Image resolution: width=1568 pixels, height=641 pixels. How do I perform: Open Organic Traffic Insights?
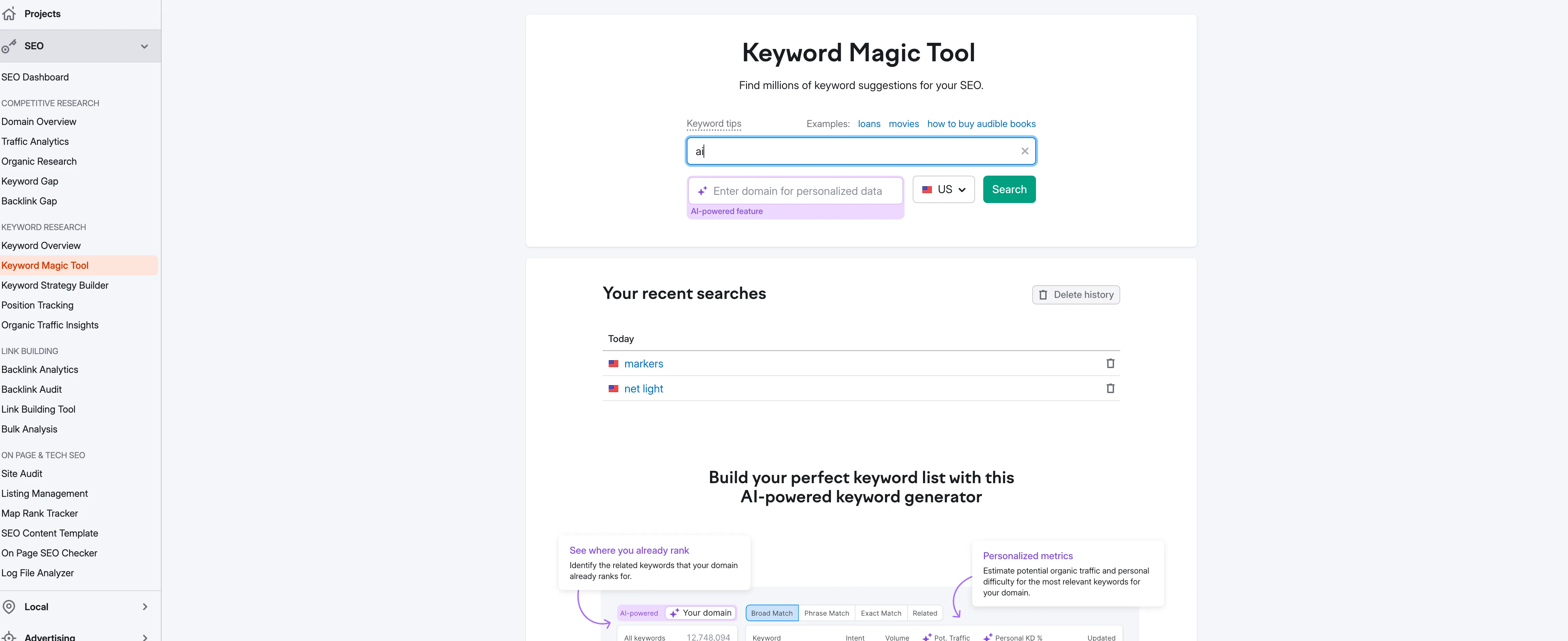coord(50,325)
